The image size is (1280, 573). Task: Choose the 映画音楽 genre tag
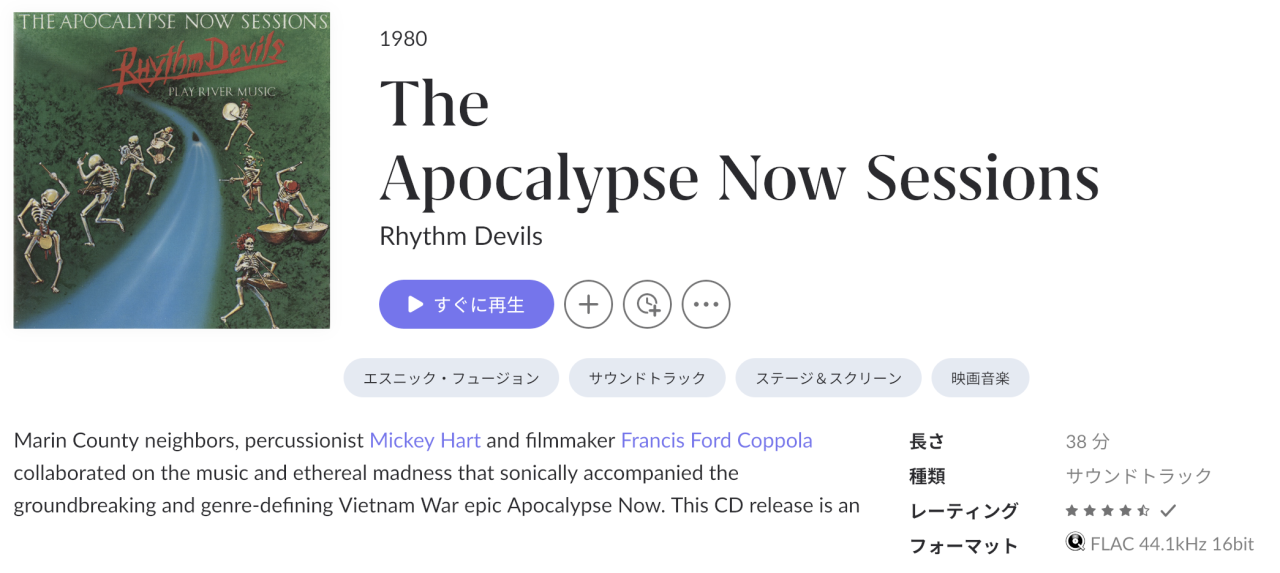(x=980, y=378)
